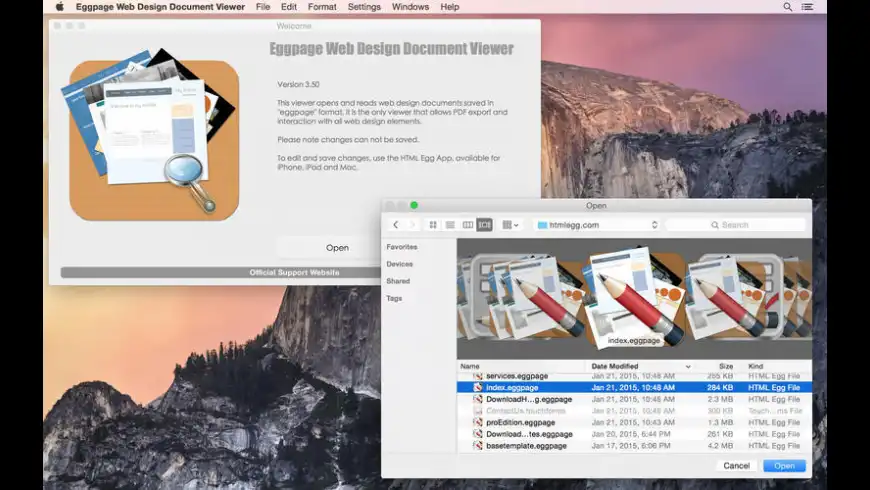The image size is (870, 490).
Task: Click the proEdition.eggpage file icon
Action: click(477, 422)
